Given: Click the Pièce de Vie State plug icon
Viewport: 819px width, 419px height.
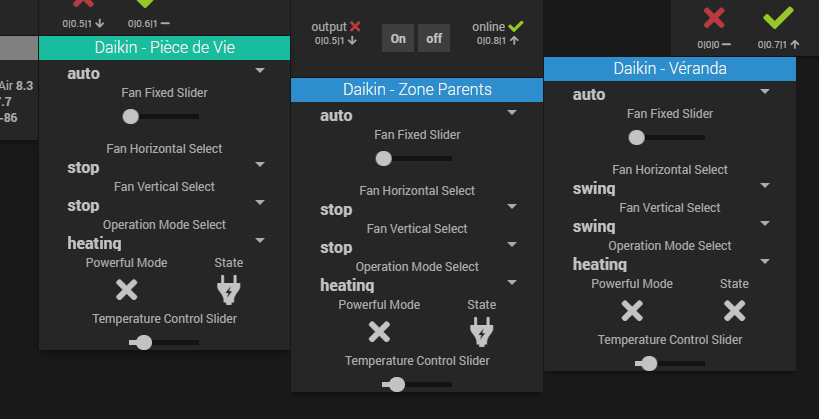Looking at the screenshot, I should 229,290.
